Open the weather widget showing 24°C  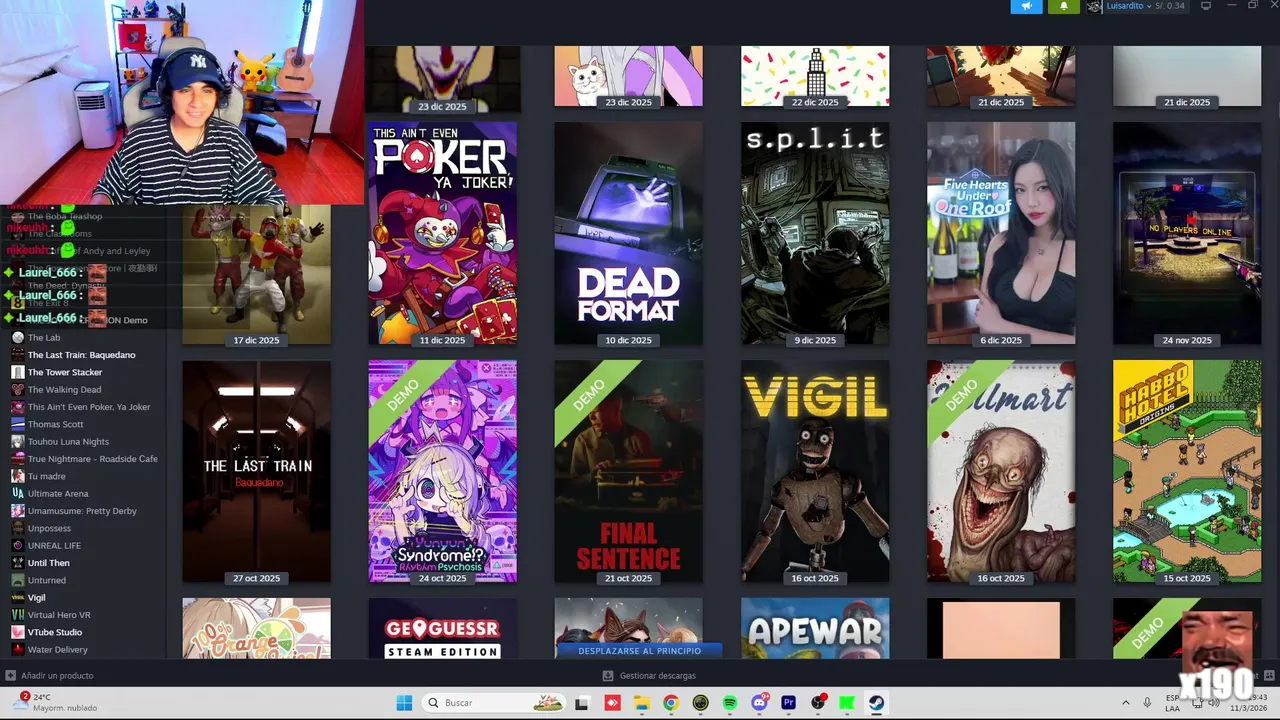[55, 702]
